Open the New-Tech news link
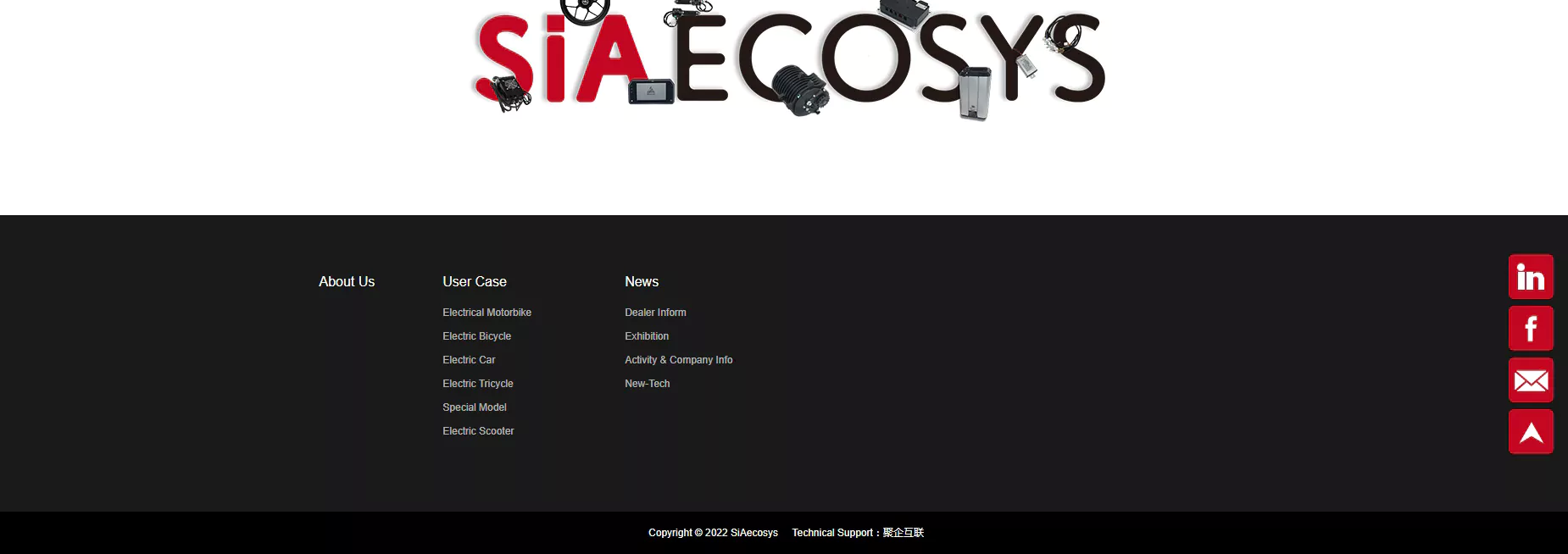Viewport: 1568px width, 554px height. click(x=647, y=384)
